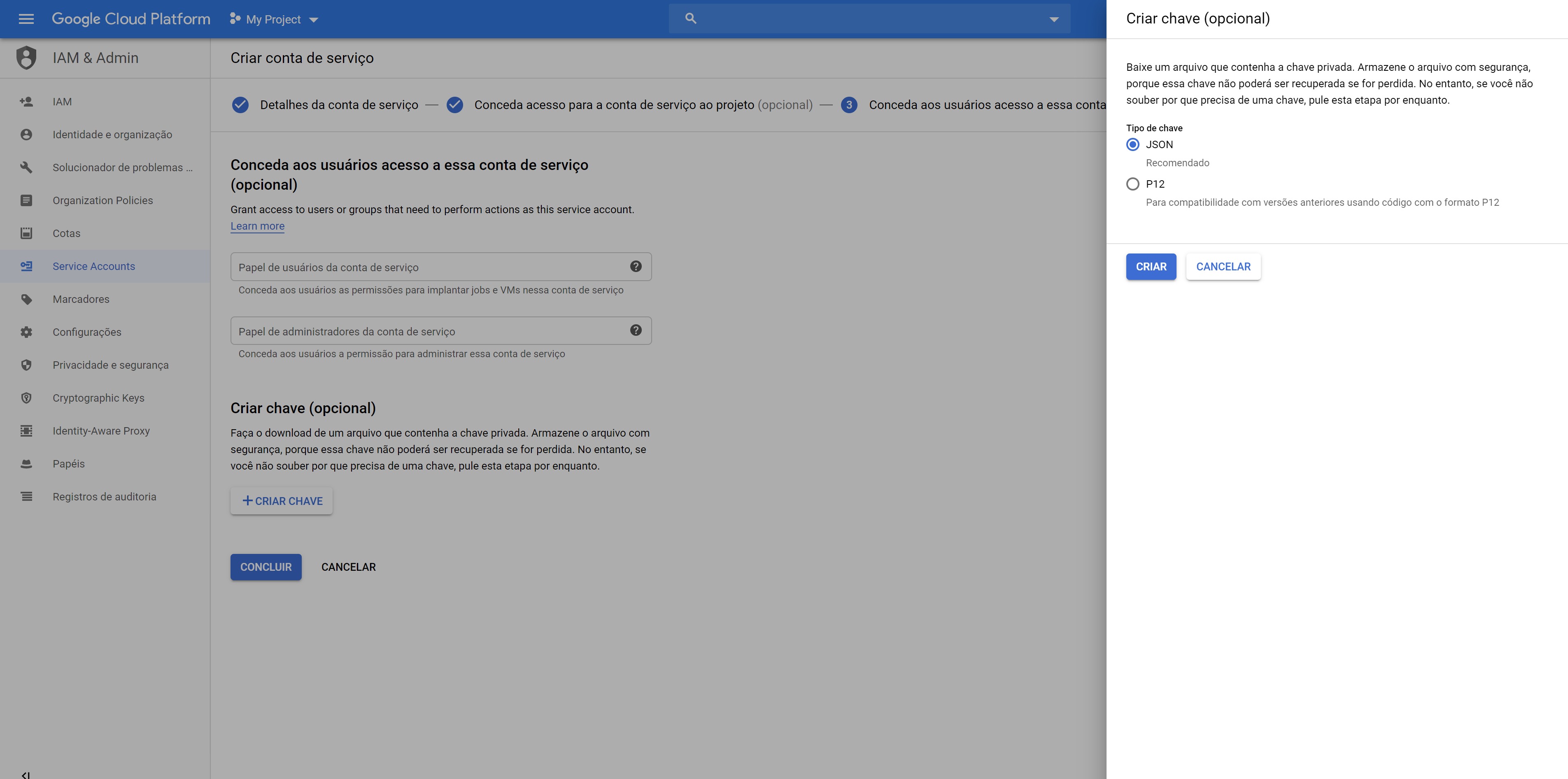The image size is (1568, 779).
Task: Select the JSON key type
Action: point(1133,144)
